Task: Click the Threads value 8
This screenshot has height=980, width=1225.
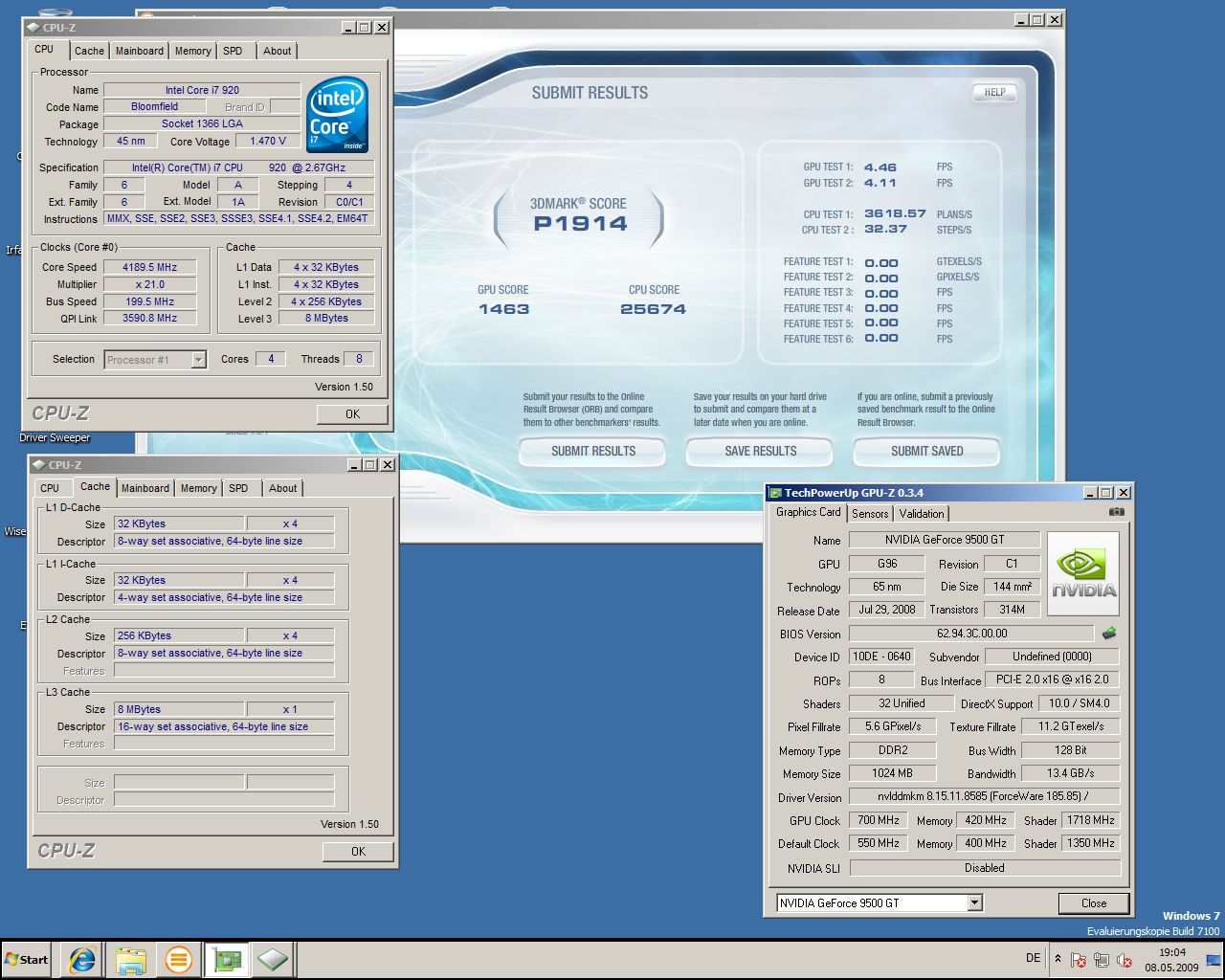Action: [359, 360]
